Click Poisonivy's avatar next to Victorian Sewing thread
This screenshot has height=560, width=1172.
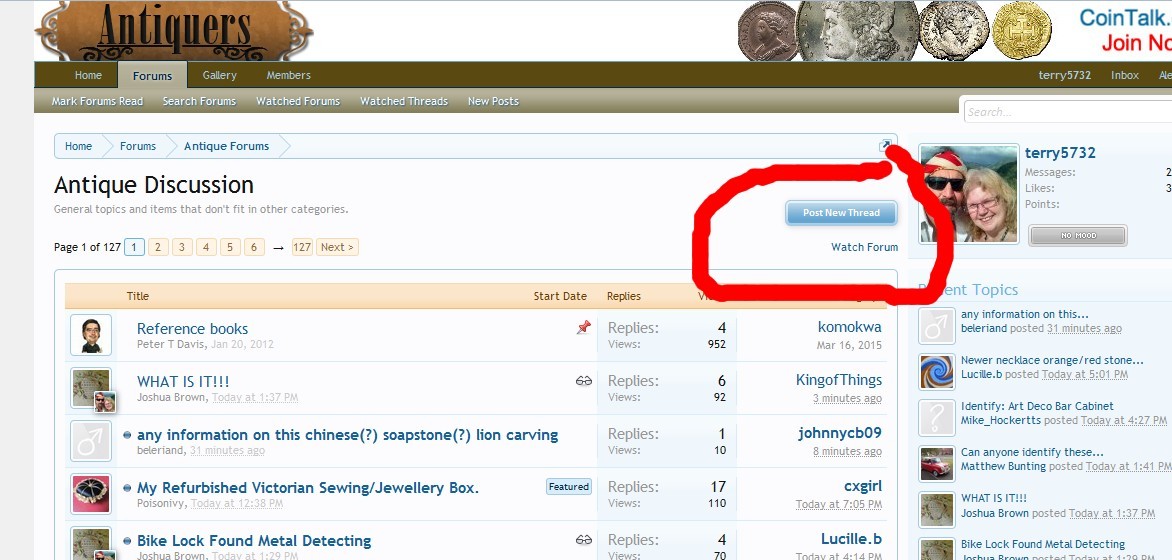pyautogui.click(x=91, y=494)
